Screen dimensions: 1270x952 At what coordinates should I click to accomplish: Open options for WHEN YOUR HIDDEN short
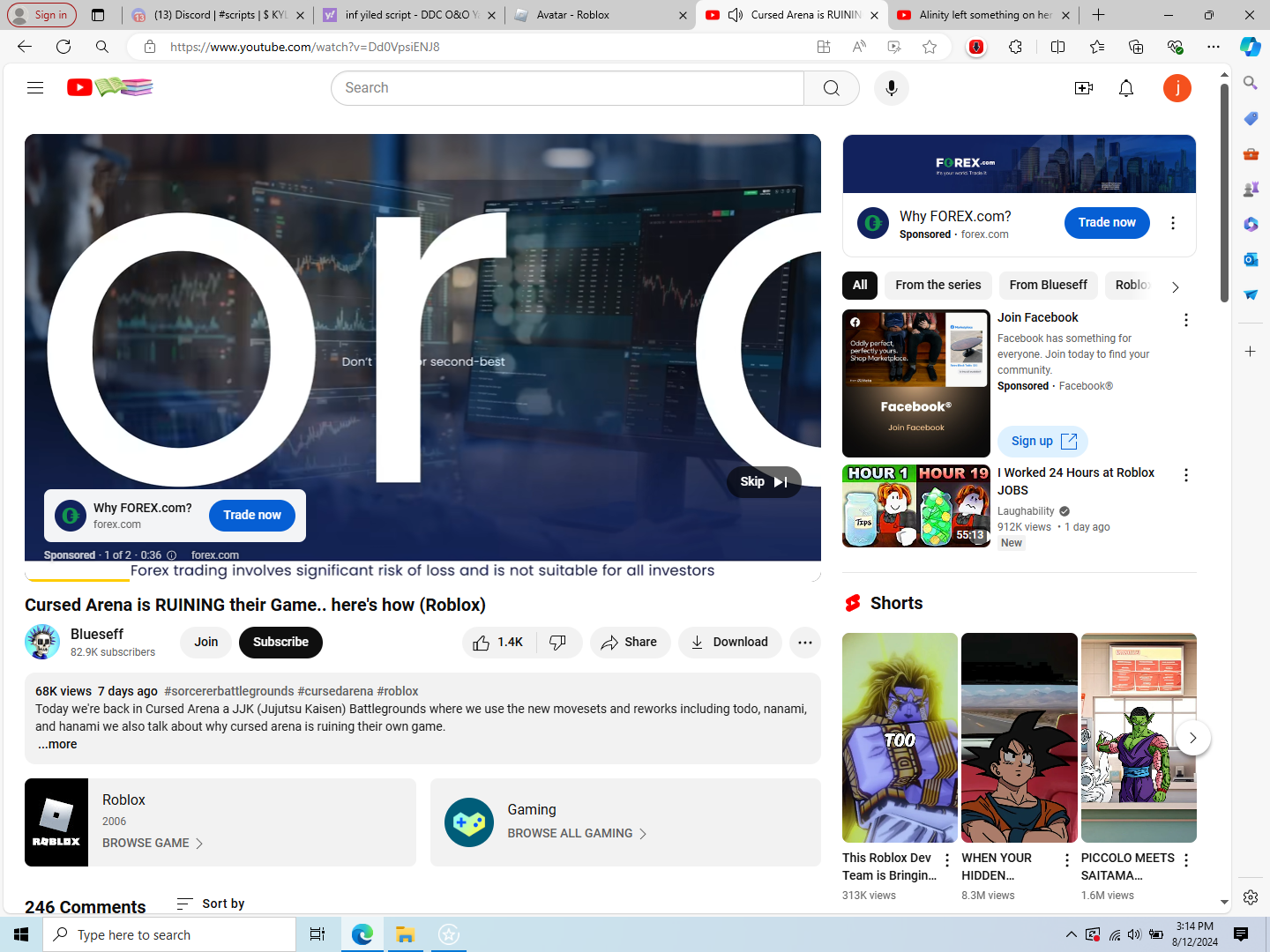(1067, 859)
